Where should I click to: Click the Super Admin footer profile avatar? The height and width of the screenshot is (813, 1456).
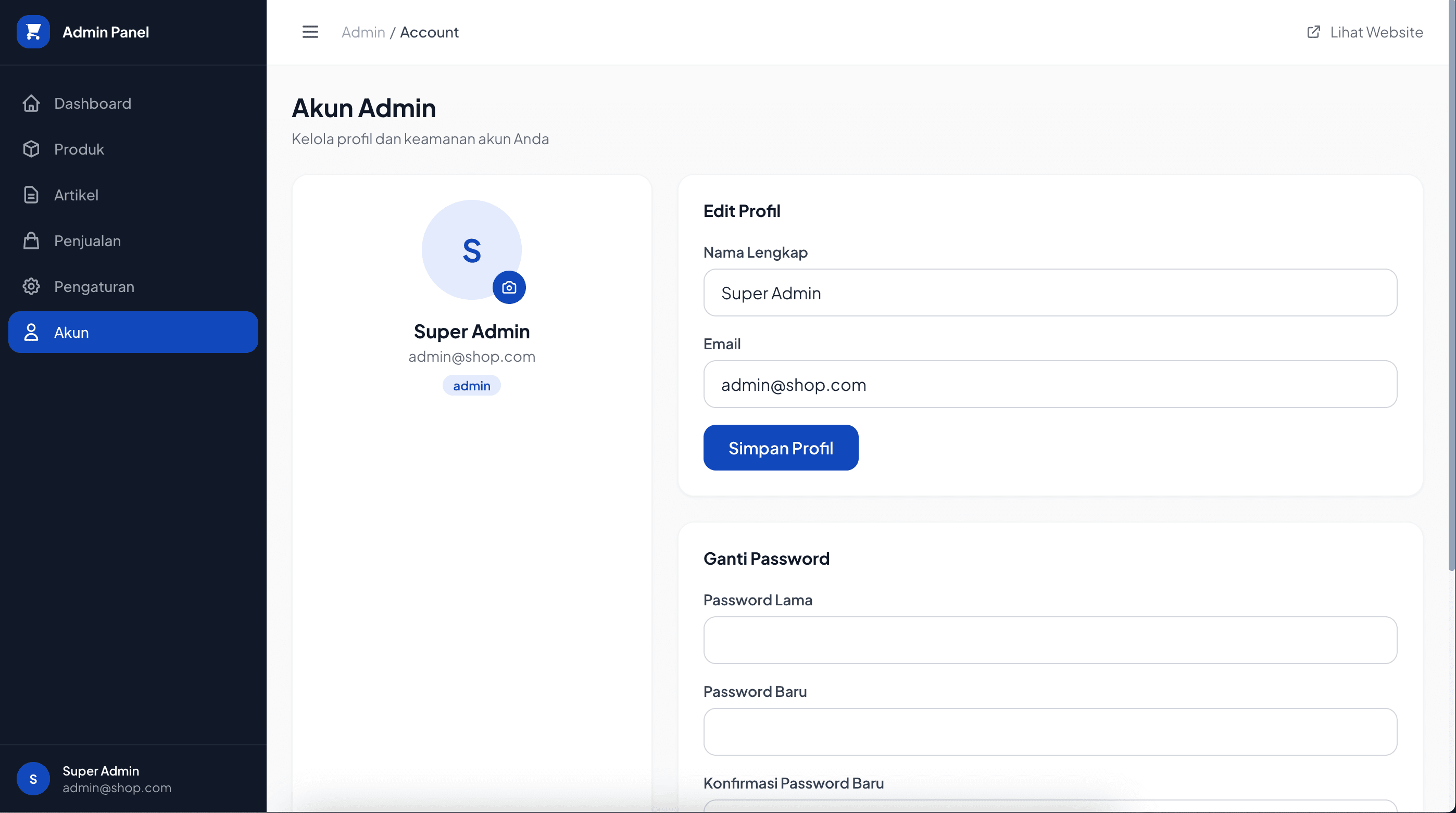(x=33, y=779)
